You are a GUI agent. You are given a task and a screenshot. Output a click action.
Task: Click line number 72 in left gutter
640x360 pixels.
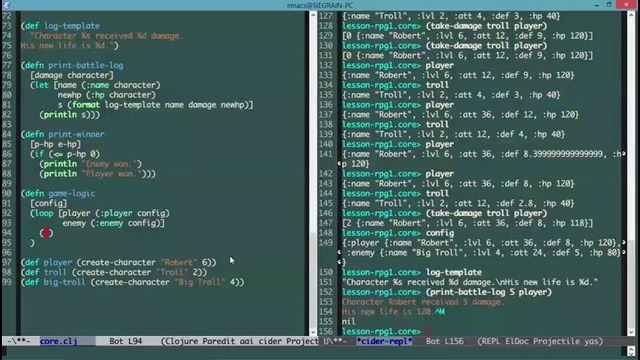coord(7,16)
